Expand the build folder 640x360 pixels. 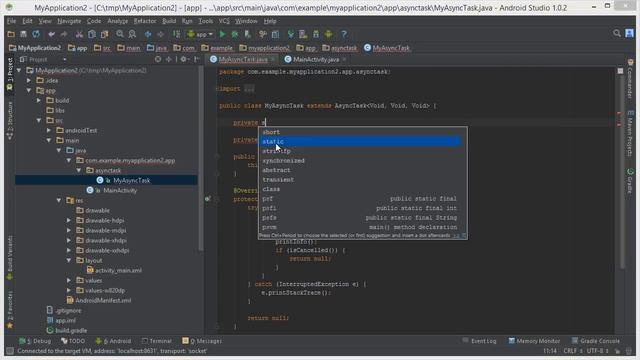pos(39,100)
